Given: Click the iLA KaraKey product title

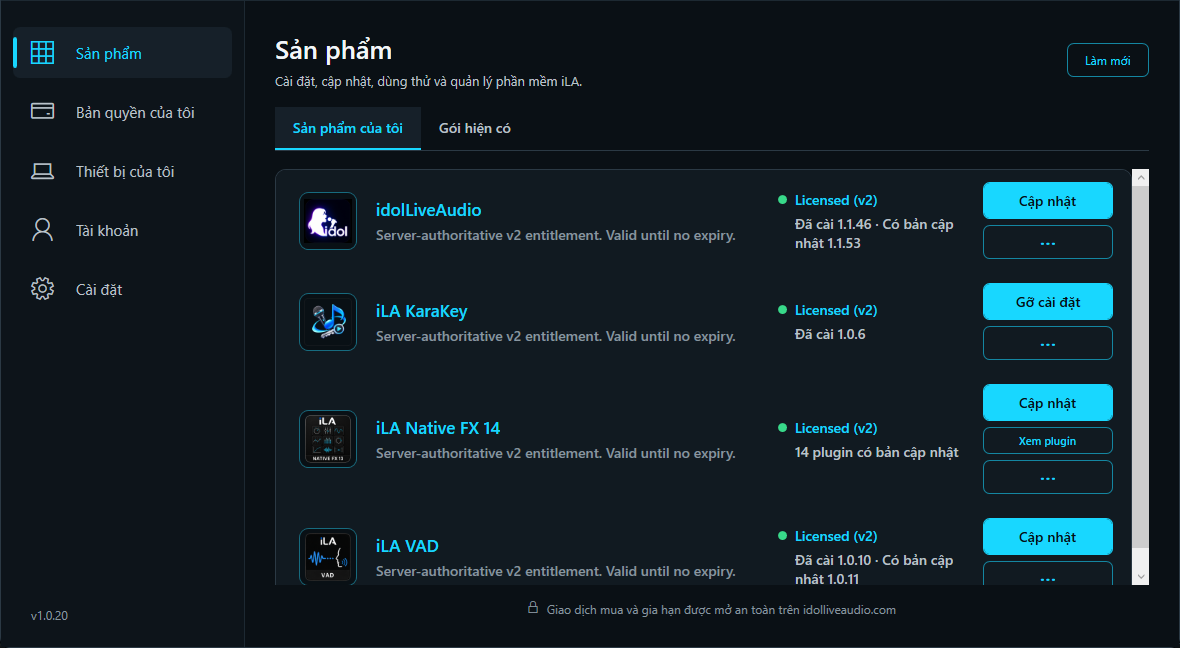Looking at the screenshot, I should point(421,312).
